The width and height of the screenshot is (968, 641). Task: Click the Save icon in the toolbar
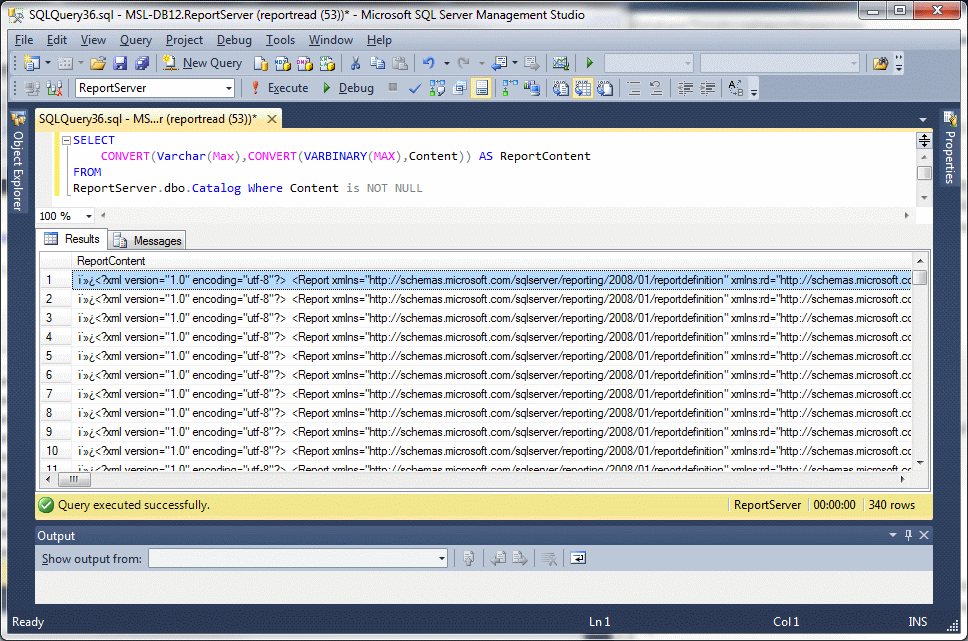(120, 63)
